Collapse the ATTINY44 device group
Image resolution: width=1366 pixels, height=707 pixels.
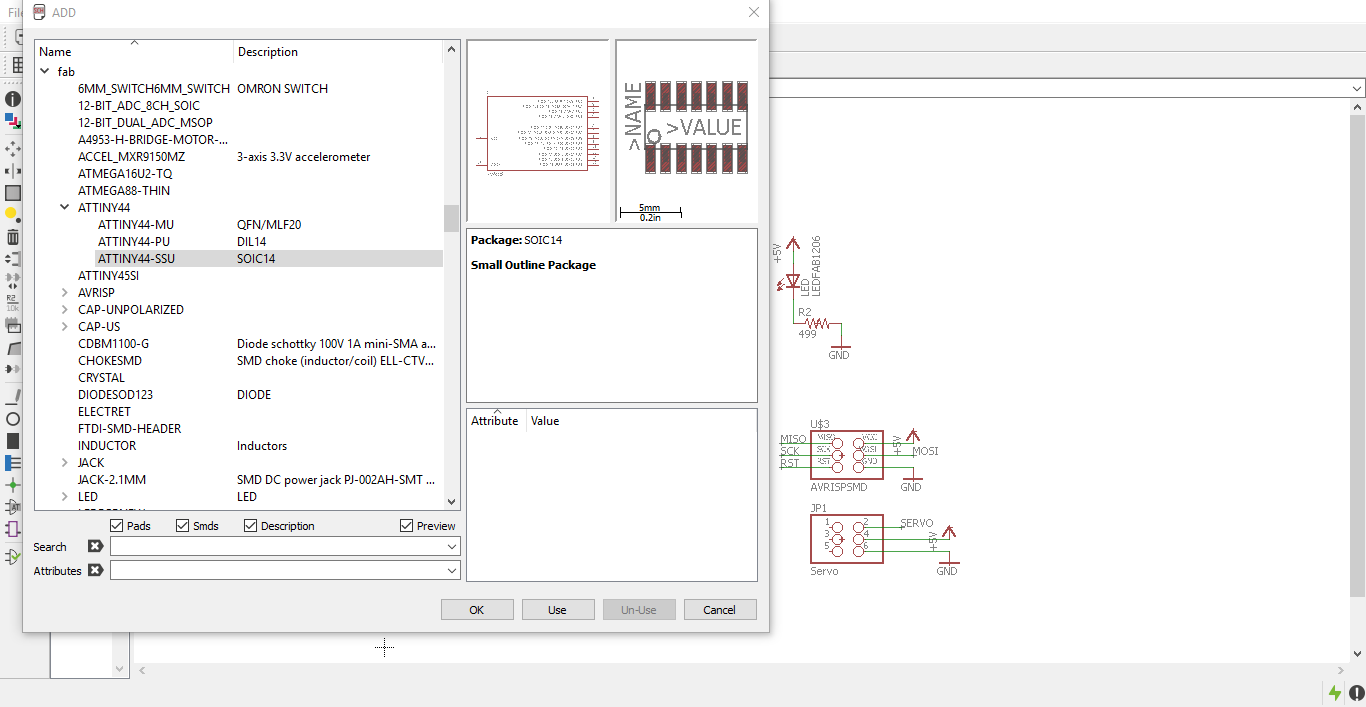coord(65,207)
